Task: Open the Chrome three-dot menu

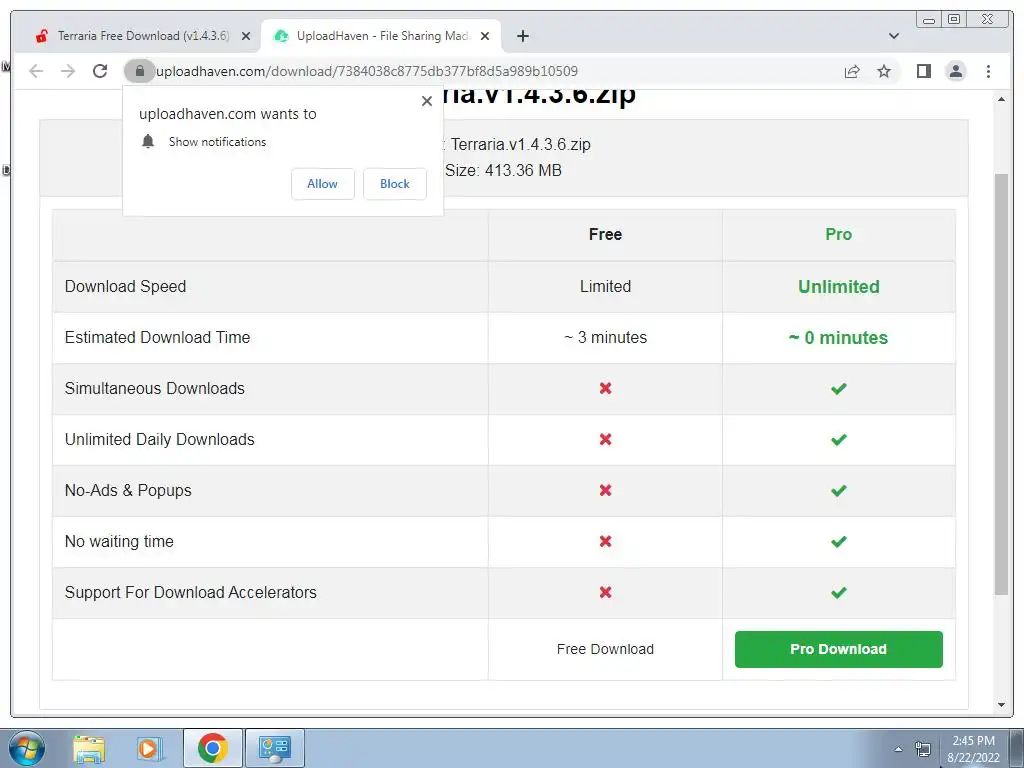Action: click(x=988, y=71)
